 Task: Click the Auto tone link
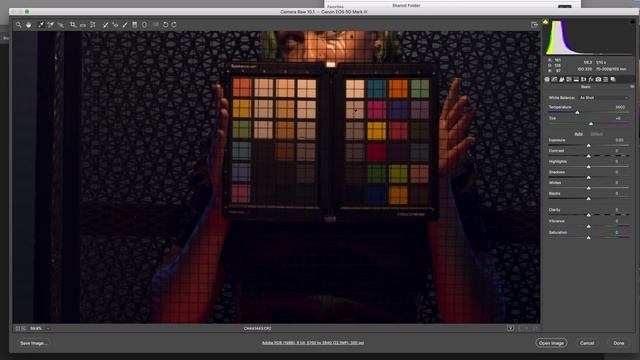click(578, 134)
